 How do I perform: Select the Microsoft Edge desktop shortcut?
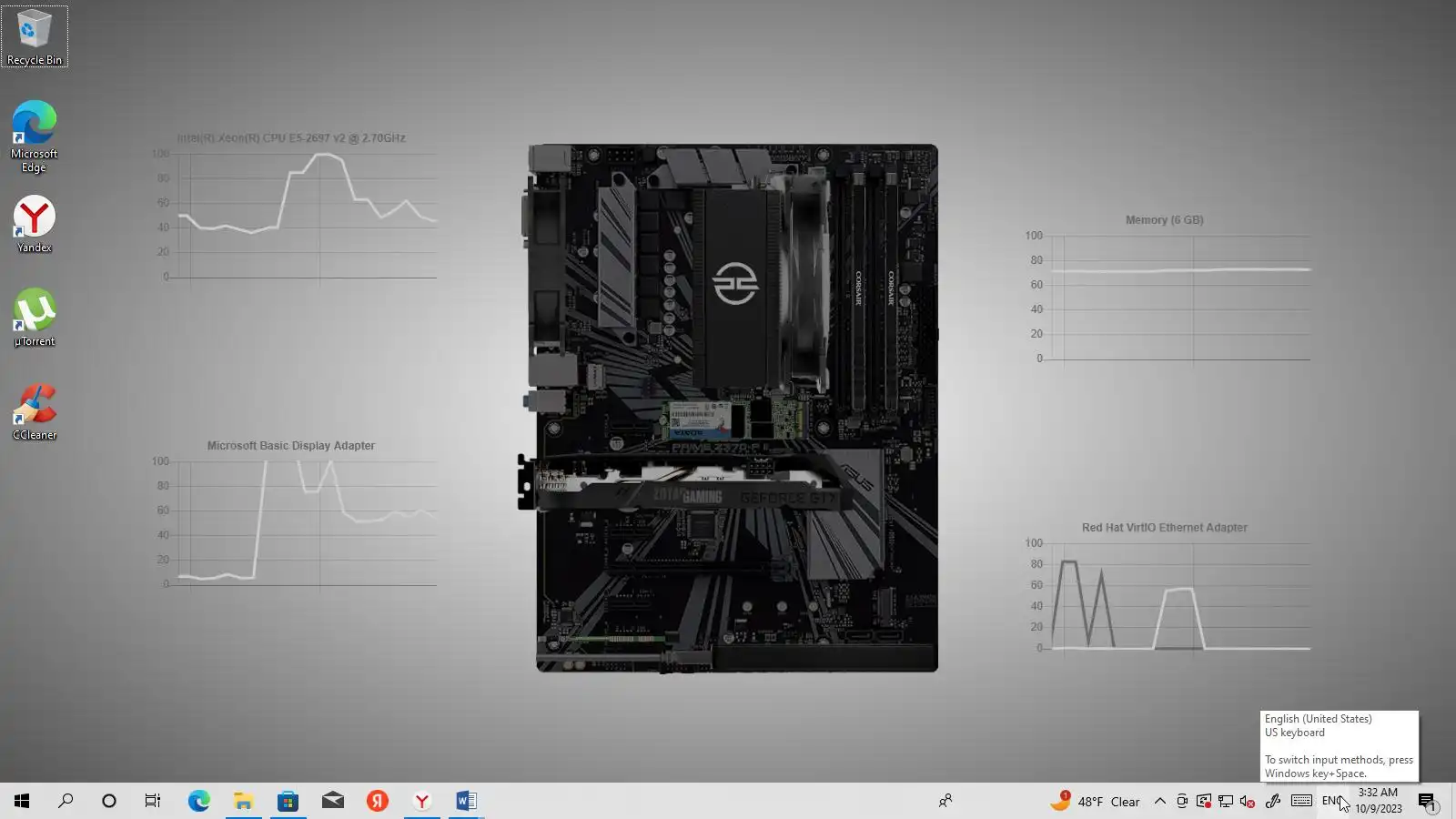pos(35,136)
